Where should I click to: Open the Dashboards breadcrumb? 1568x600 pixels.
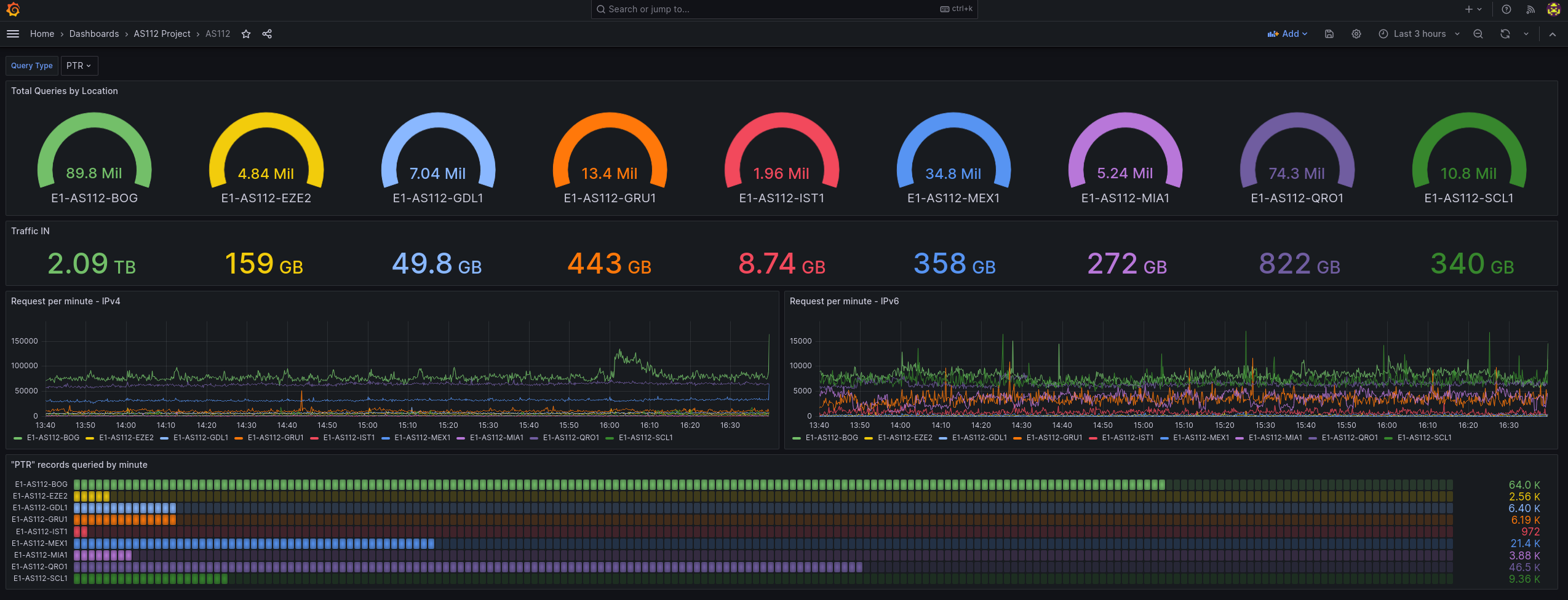pyautogui.click(x=94, y=34)
